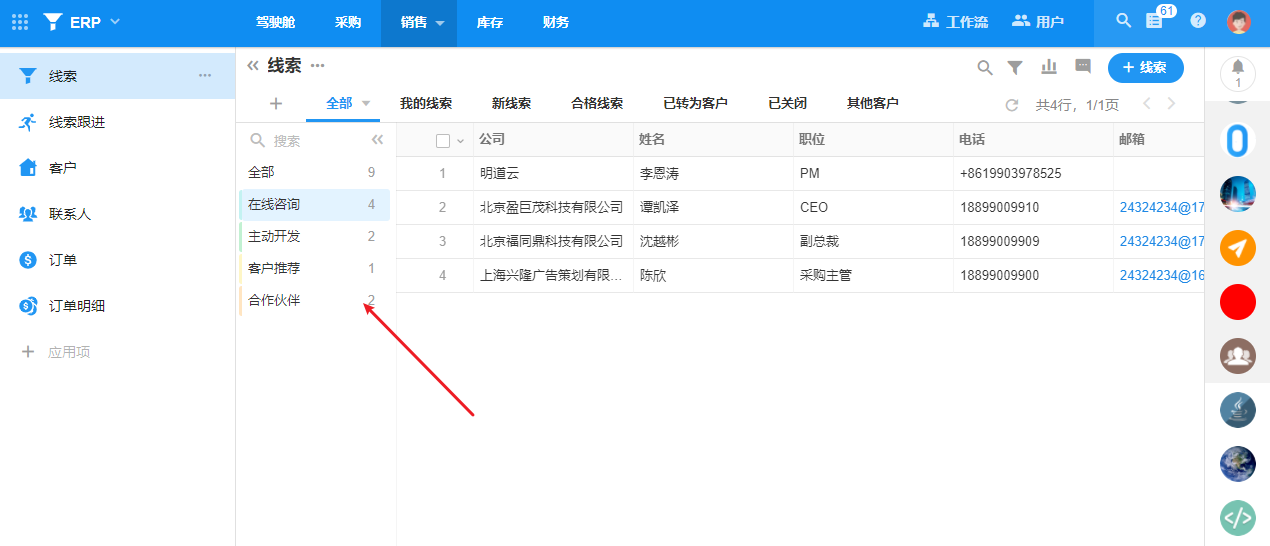
Task: Click the search icon in the 线索 toolbar
Action: [985, 68]
